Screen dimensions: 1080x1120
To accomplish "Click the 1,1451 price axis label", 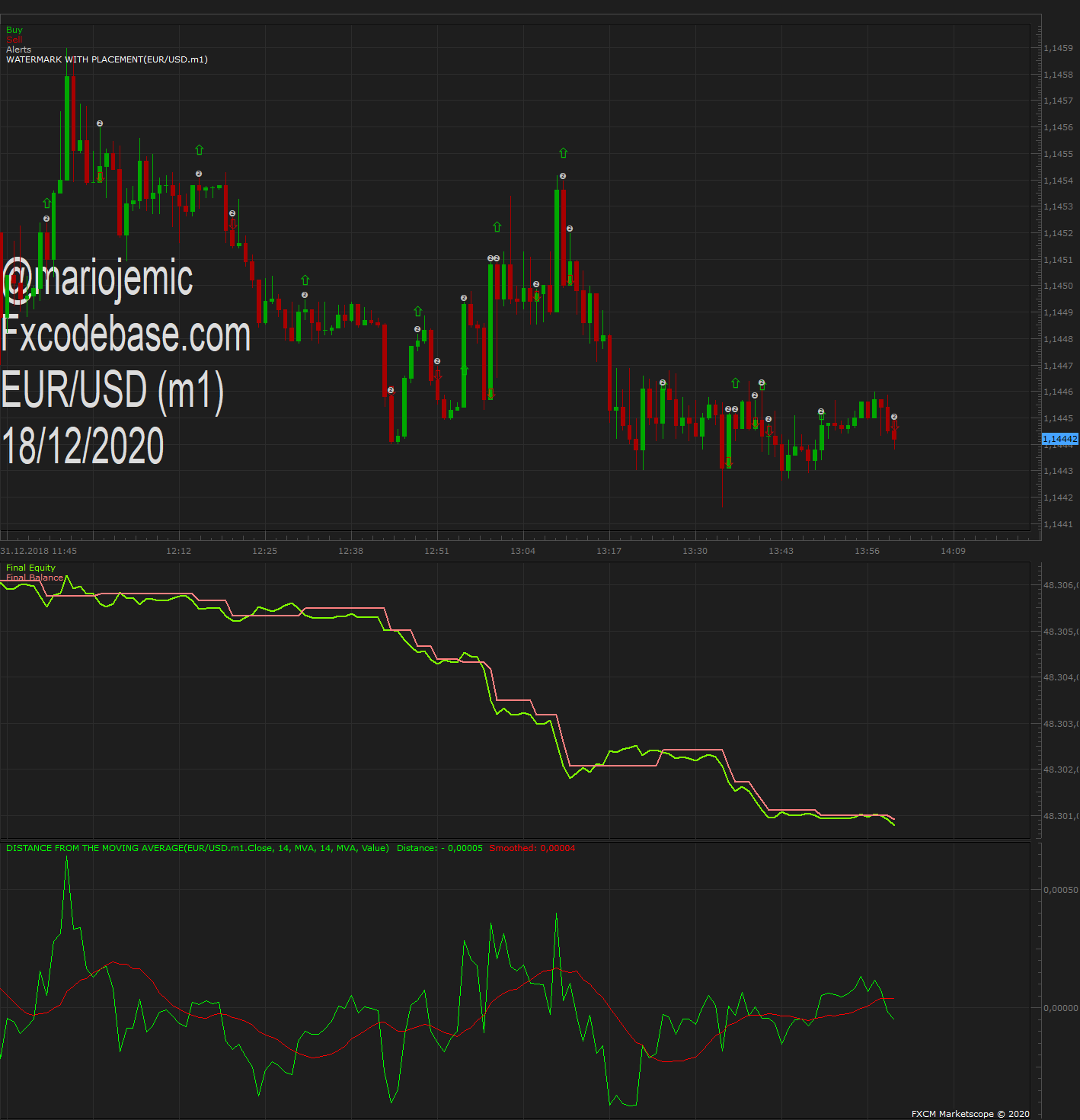I will coord(1059,260).
